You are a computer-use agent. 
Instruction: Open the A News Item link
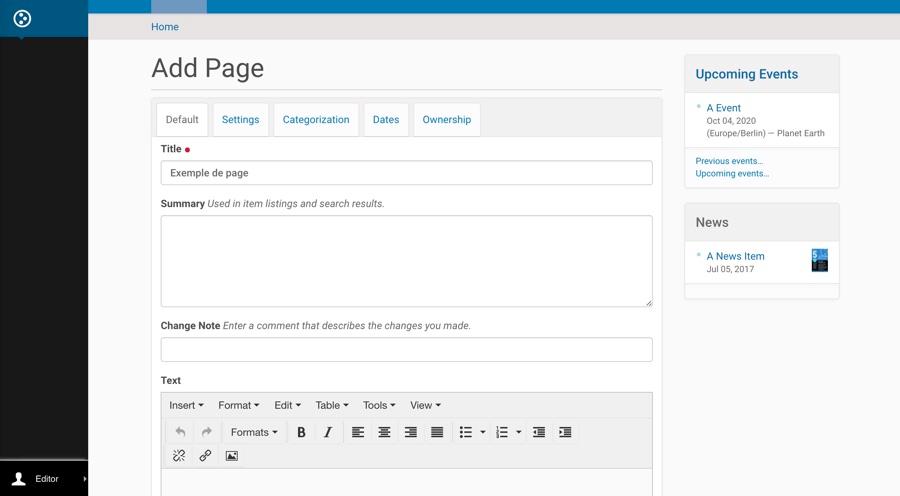735,256
